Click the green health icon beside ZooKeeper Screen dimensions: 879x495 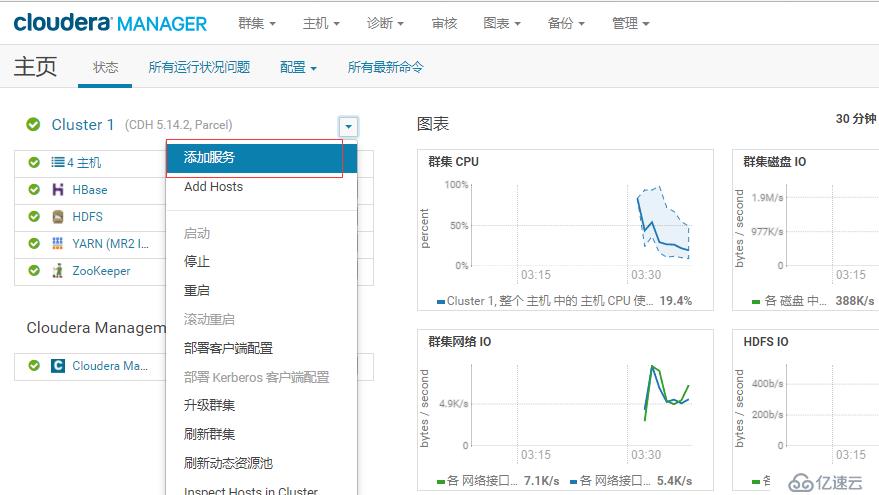click(34, 271)
